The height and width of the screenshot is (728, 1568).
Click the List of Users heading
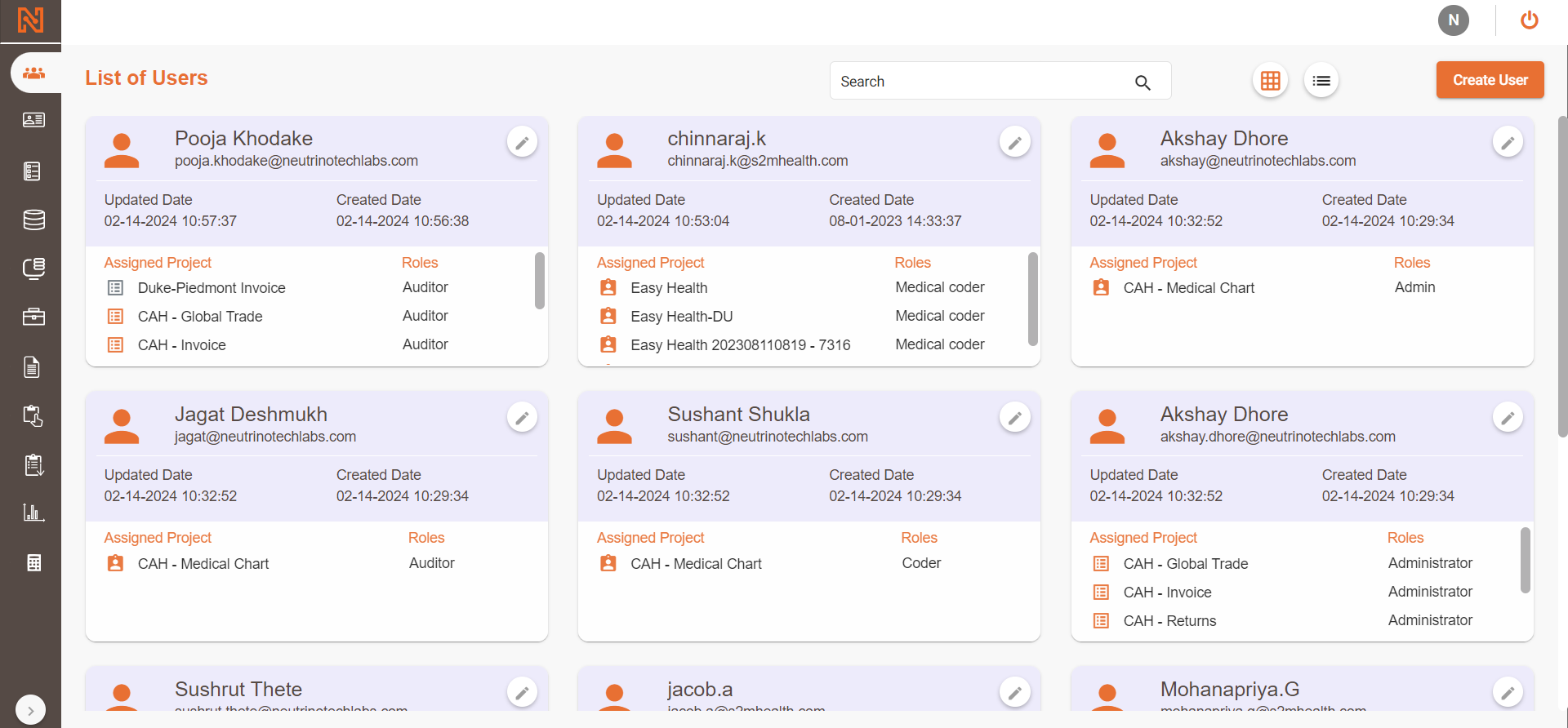tap(146, 78)
